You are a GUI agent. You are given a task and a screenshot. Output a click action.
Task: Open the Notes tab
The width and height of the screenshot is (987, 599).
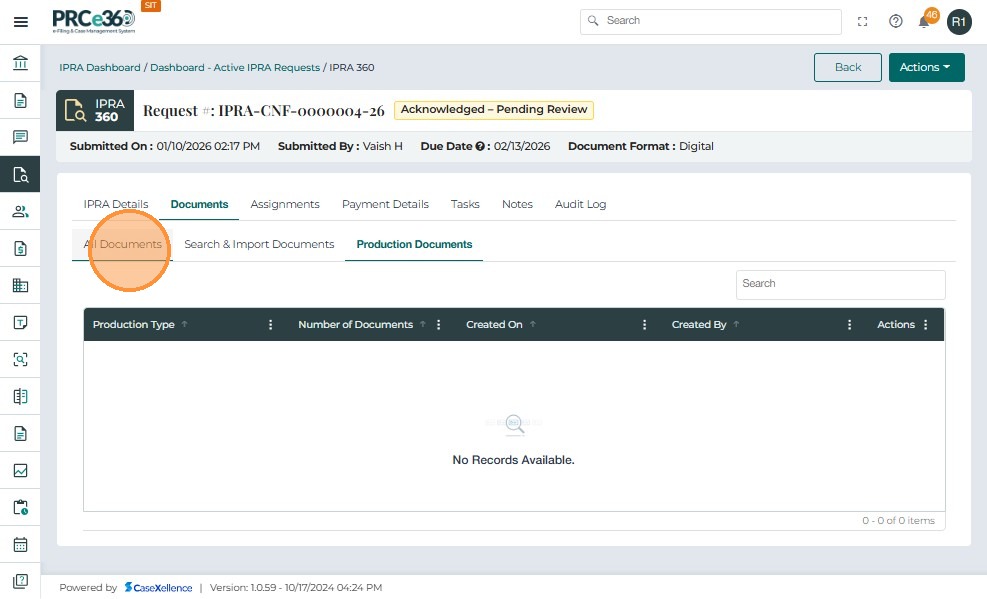click(x=517, y=204)
